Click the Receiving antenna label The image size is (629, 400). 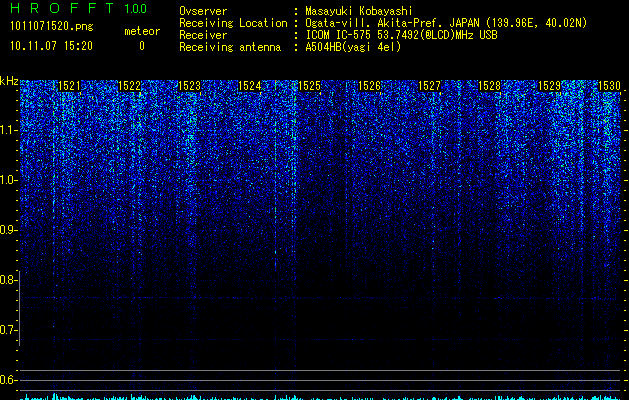(230, 47)
